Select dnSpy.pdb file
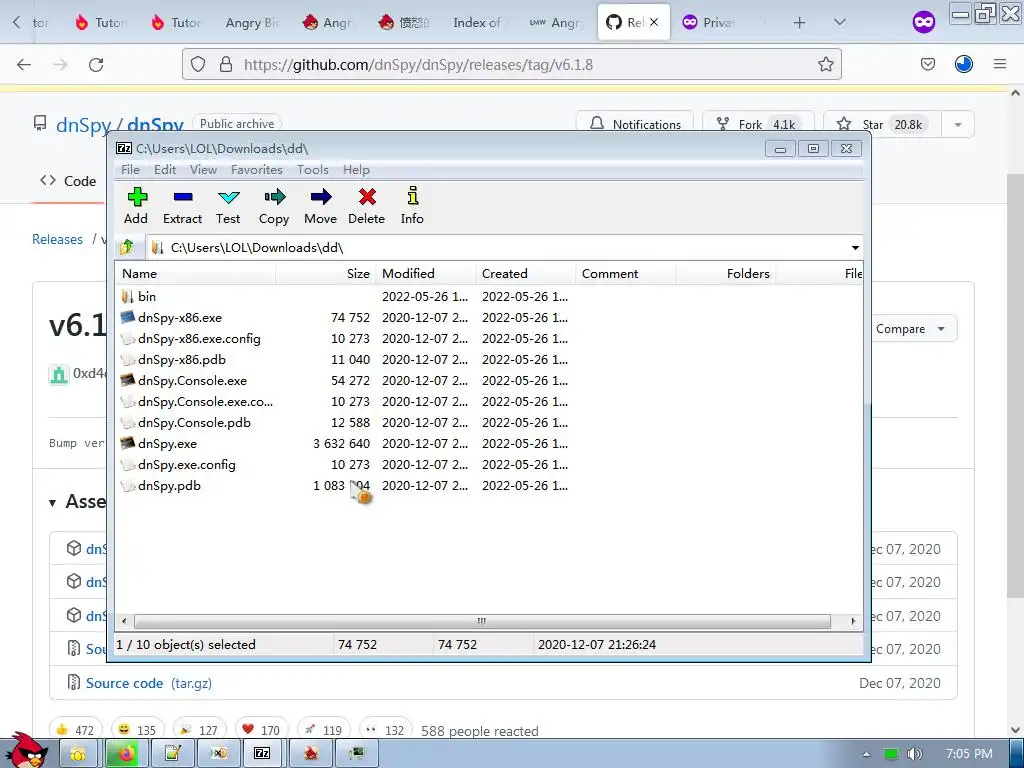This screenshot has height=768, width=1024. (x=161, y=485)
